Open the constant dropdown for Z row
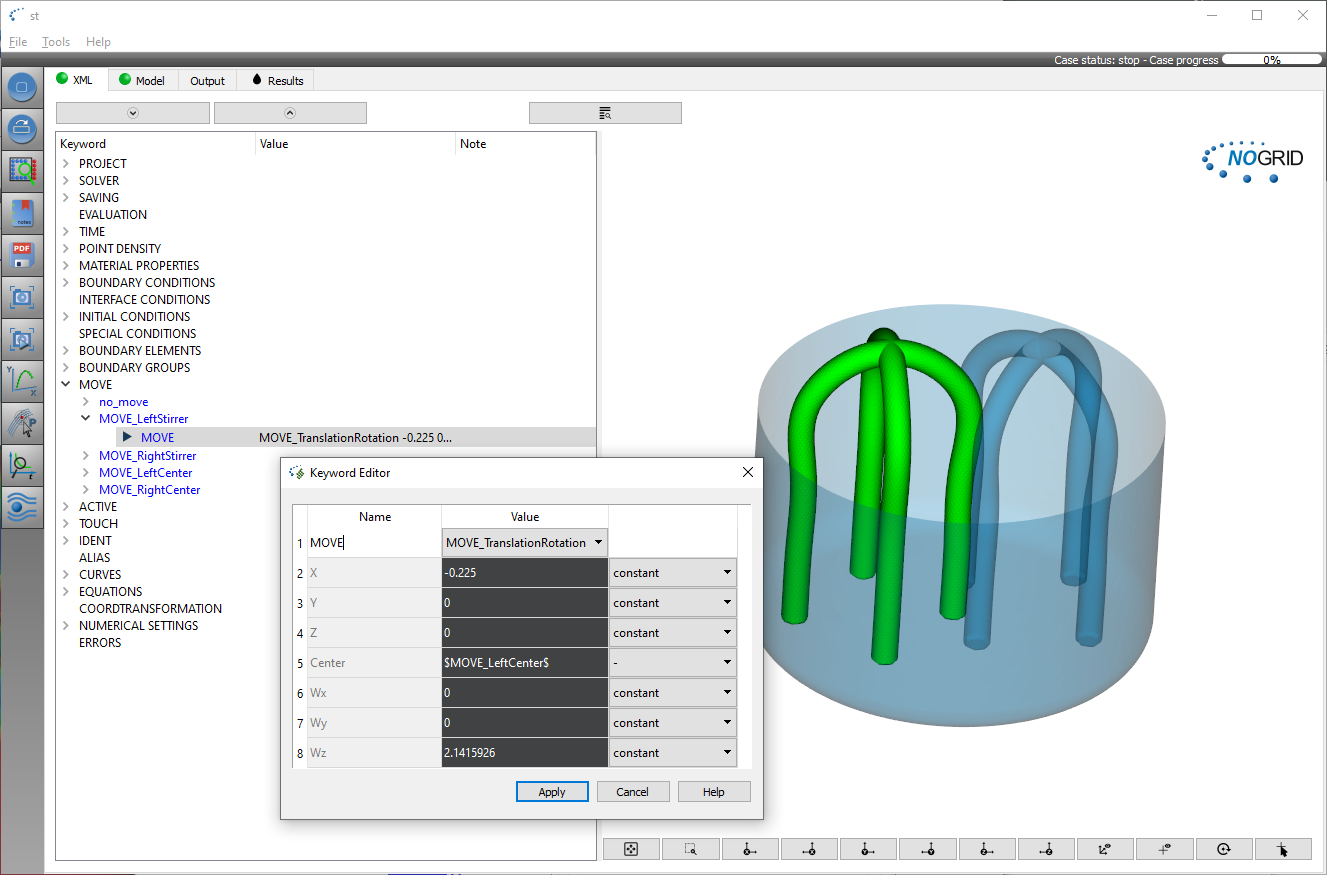 (x=673, y=633)
